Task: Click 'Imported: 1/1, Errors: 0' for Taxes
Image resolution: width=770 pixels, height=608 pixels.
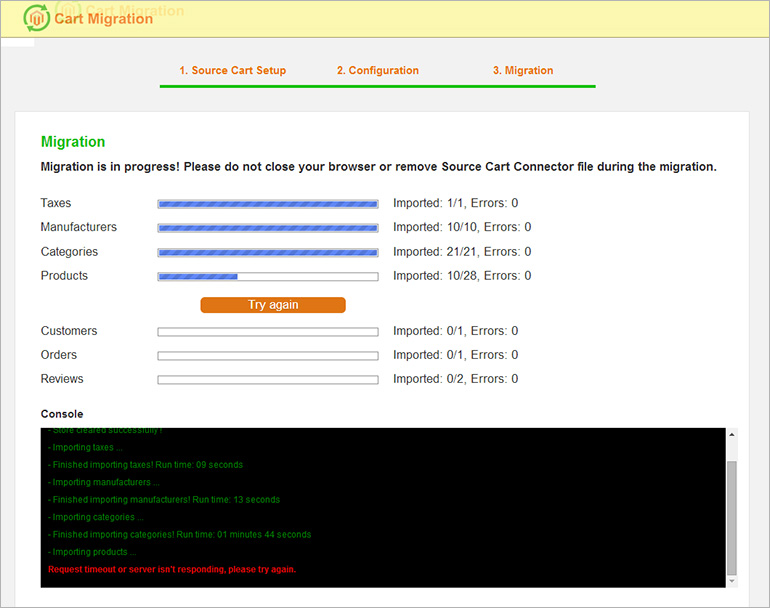Action: [455, 203]
